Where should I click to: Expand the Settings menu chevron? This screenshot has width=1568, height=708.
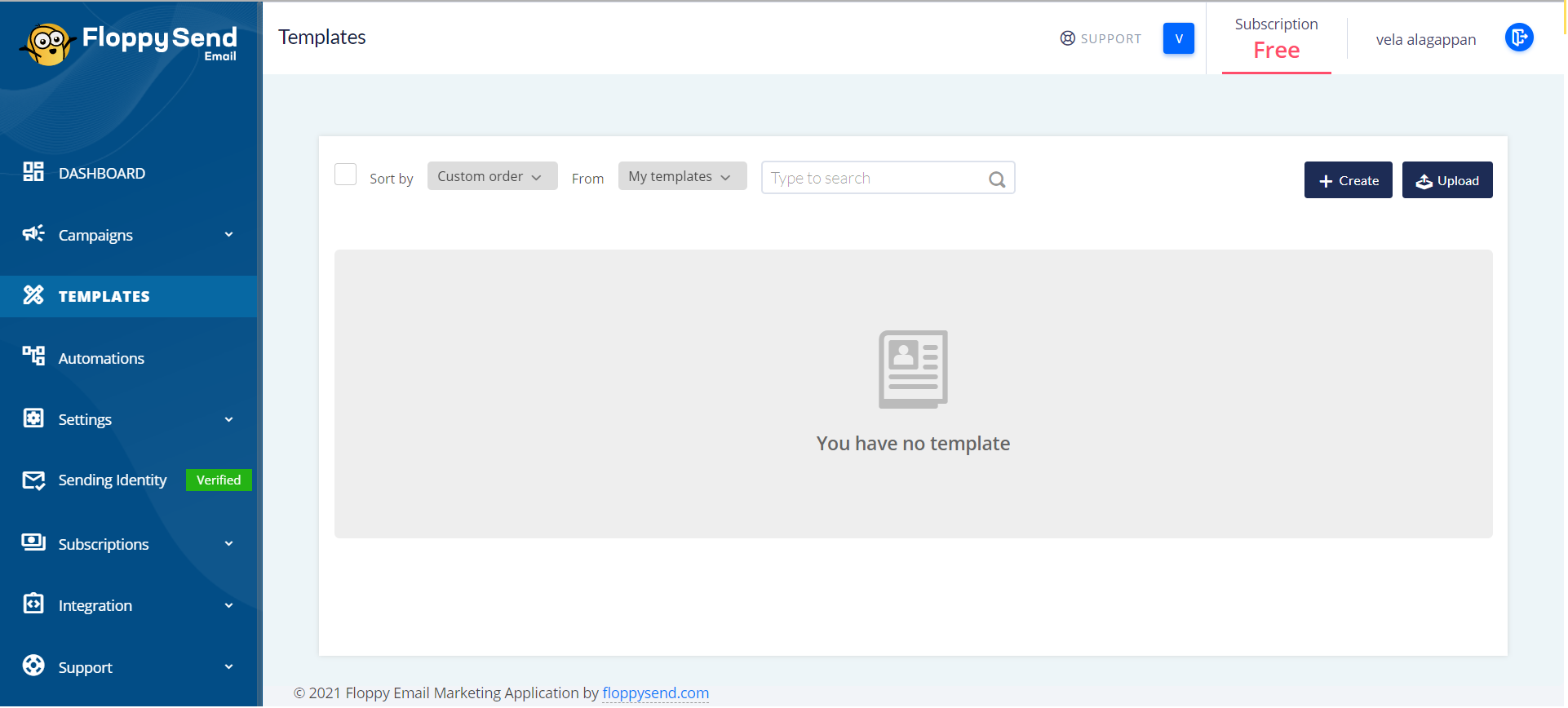(x=229, y=420)
